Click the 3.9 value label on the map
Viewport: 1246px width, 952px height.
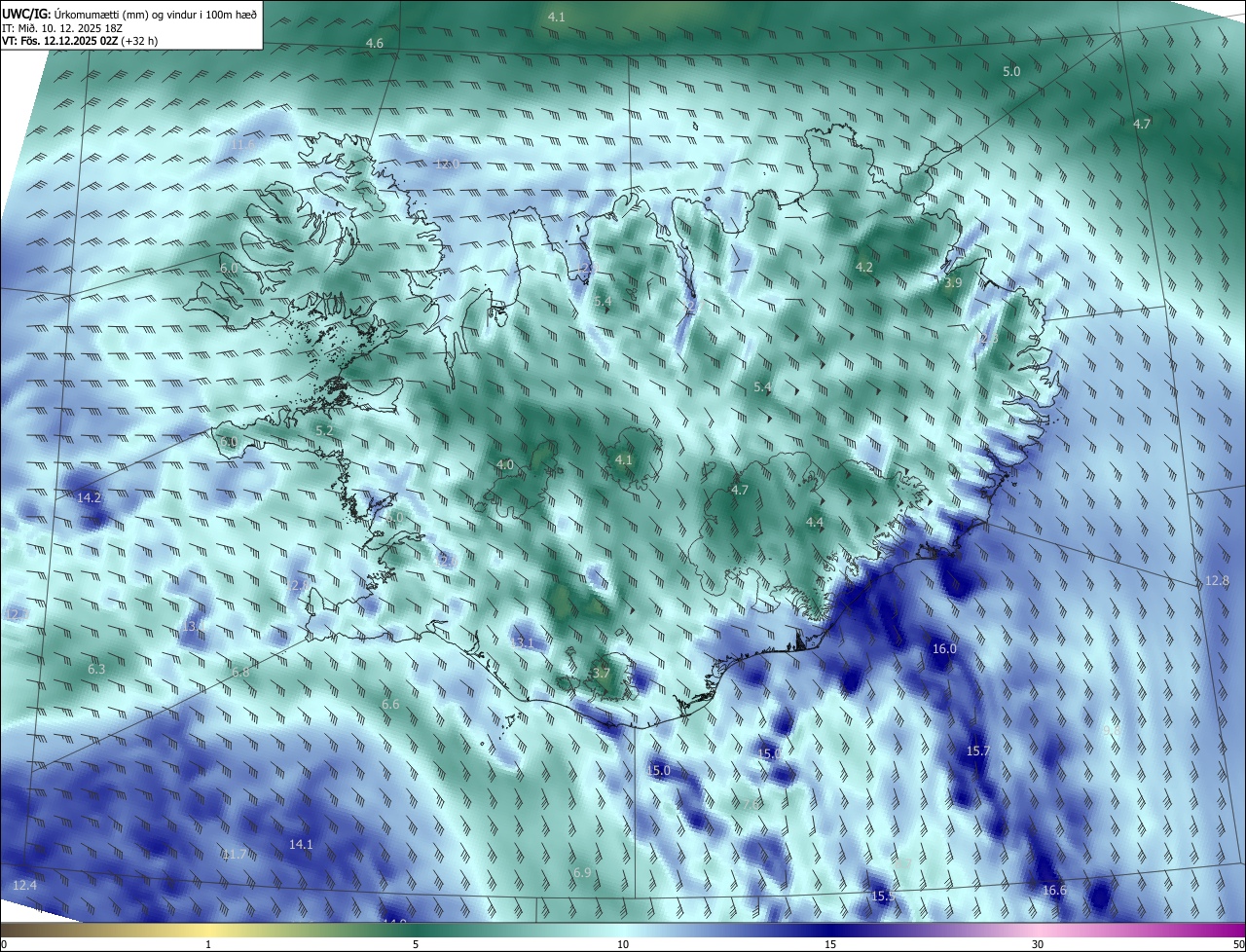pyautogui.click(x=953, y=282)
